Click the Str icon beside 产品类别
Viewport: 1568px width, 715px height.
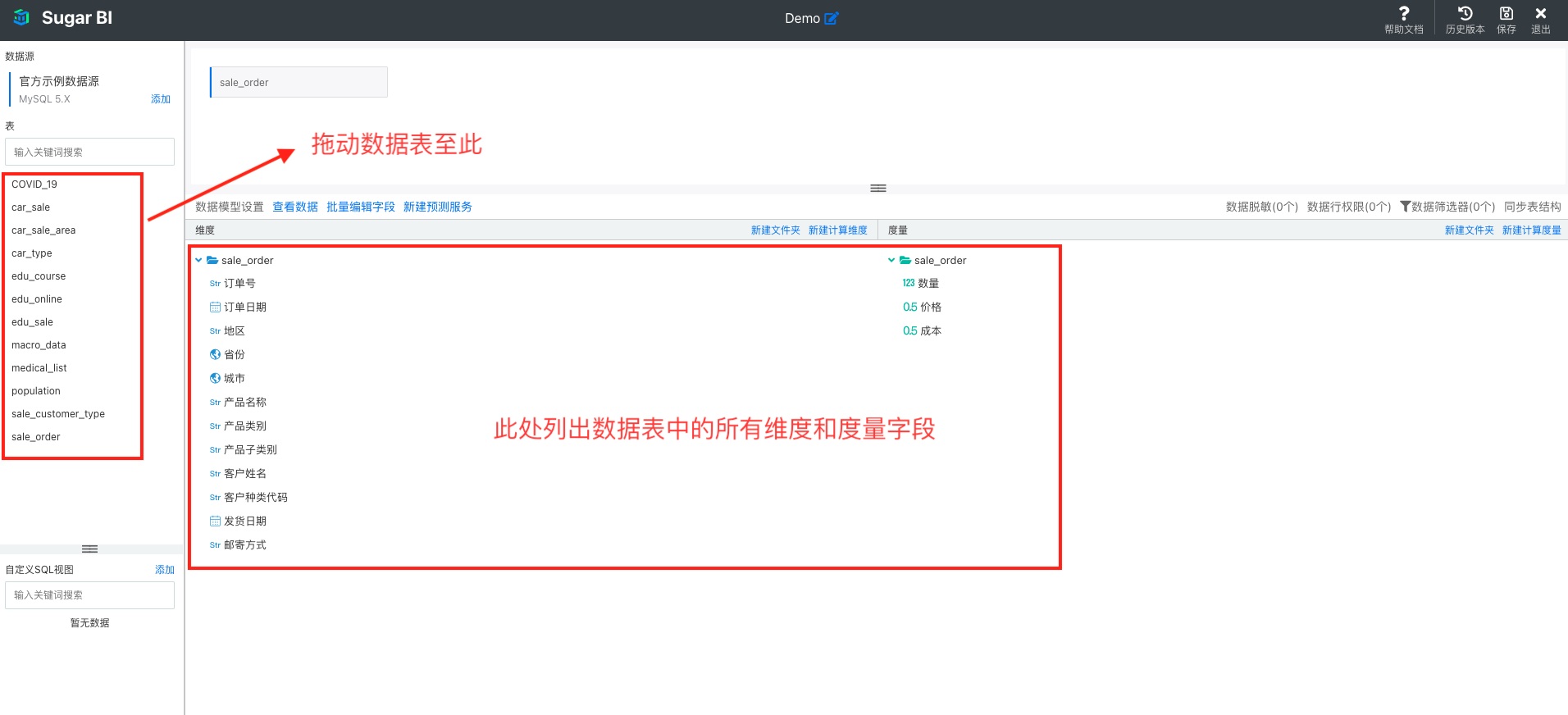pyautogui.click(x=215, y=426)
